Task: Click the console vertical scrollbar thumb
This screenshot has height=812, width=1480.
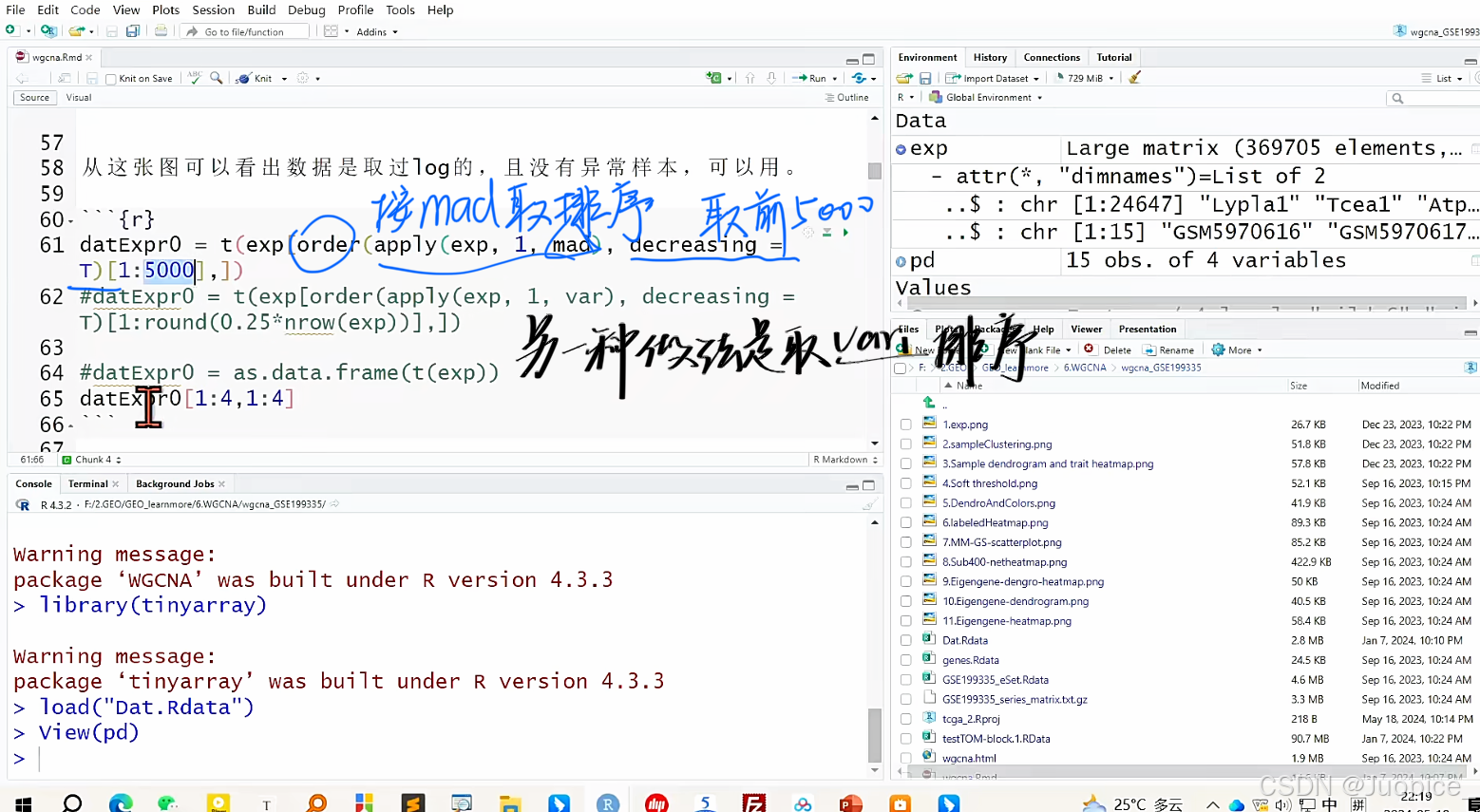Action: [875, 735]
